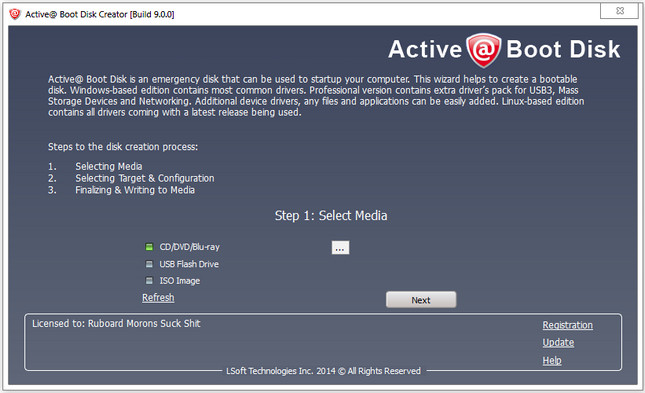The image size is (645, 393).
Task: Choose the USB Flash Drive radio option
Action: coord(182,264)
